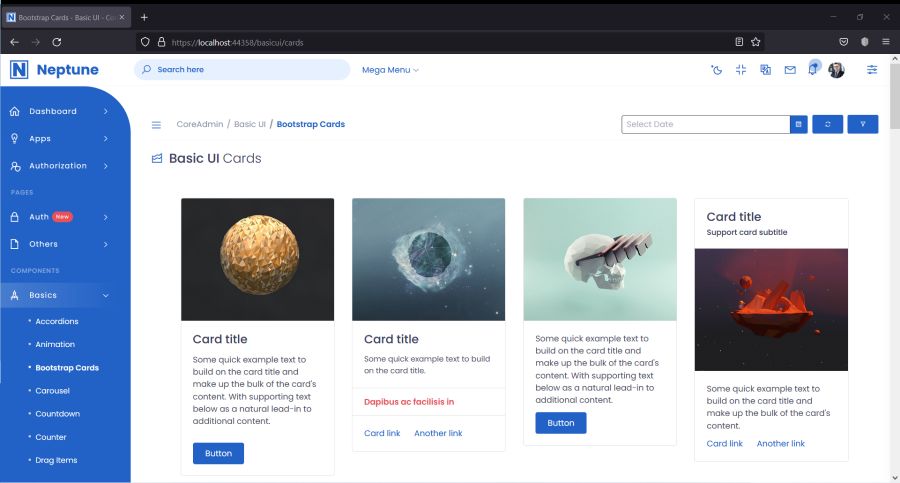This screenshot has height=483, width=900.
Task: Click the red floating island image
Action: pos(771,310)
